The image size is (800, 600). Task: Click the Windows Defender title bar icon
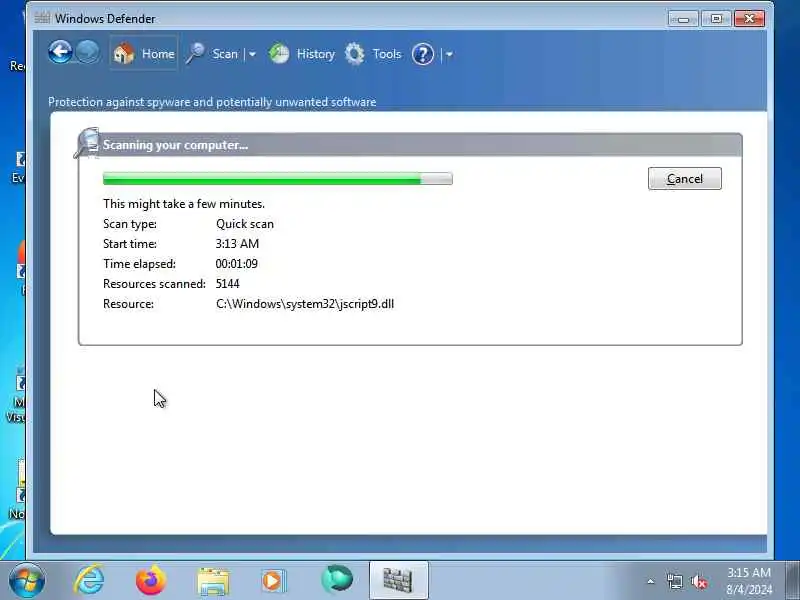click(x=42, y=18)
